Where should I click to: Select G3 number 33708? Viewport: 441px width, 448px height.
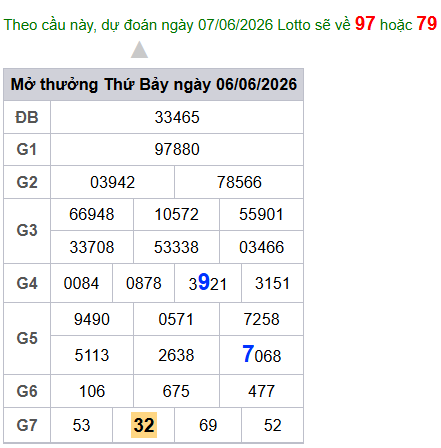[x=92, y=247]
